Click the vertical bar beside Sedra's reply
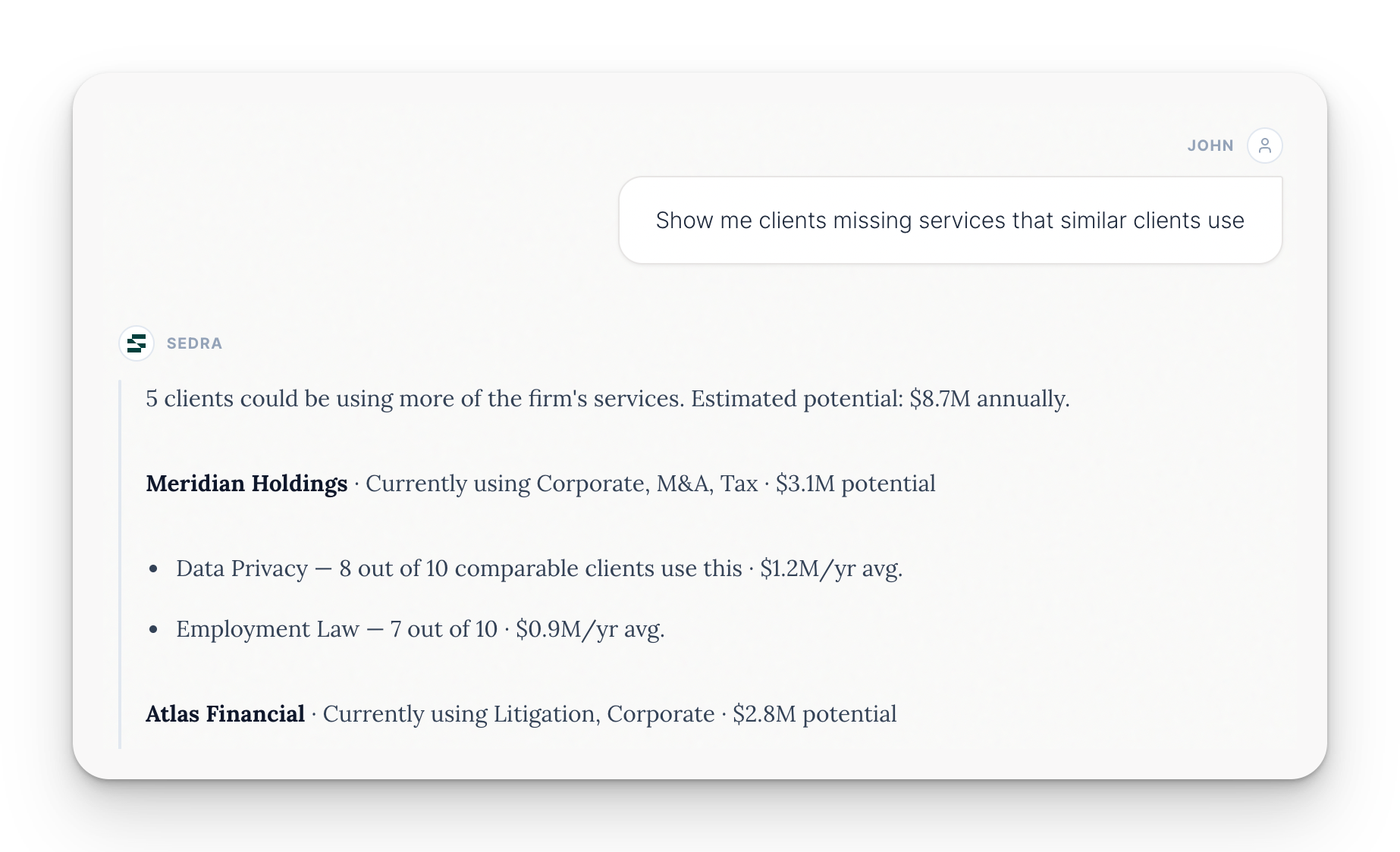The height and width of the screenshot is (852, 1400). coord(119,561)
